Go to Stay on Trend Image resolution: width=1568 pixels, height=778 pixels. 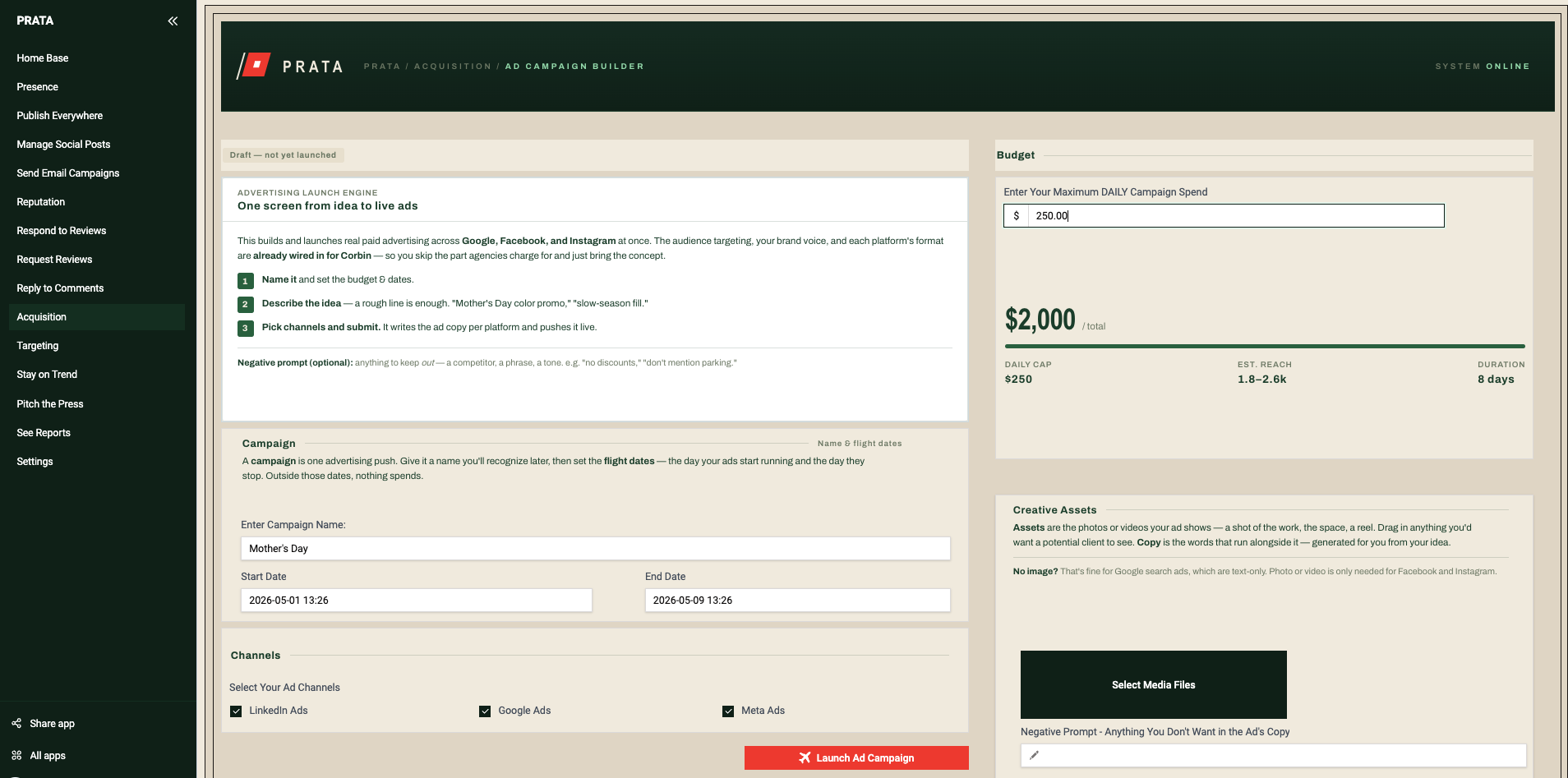click(x=97, y=375)
